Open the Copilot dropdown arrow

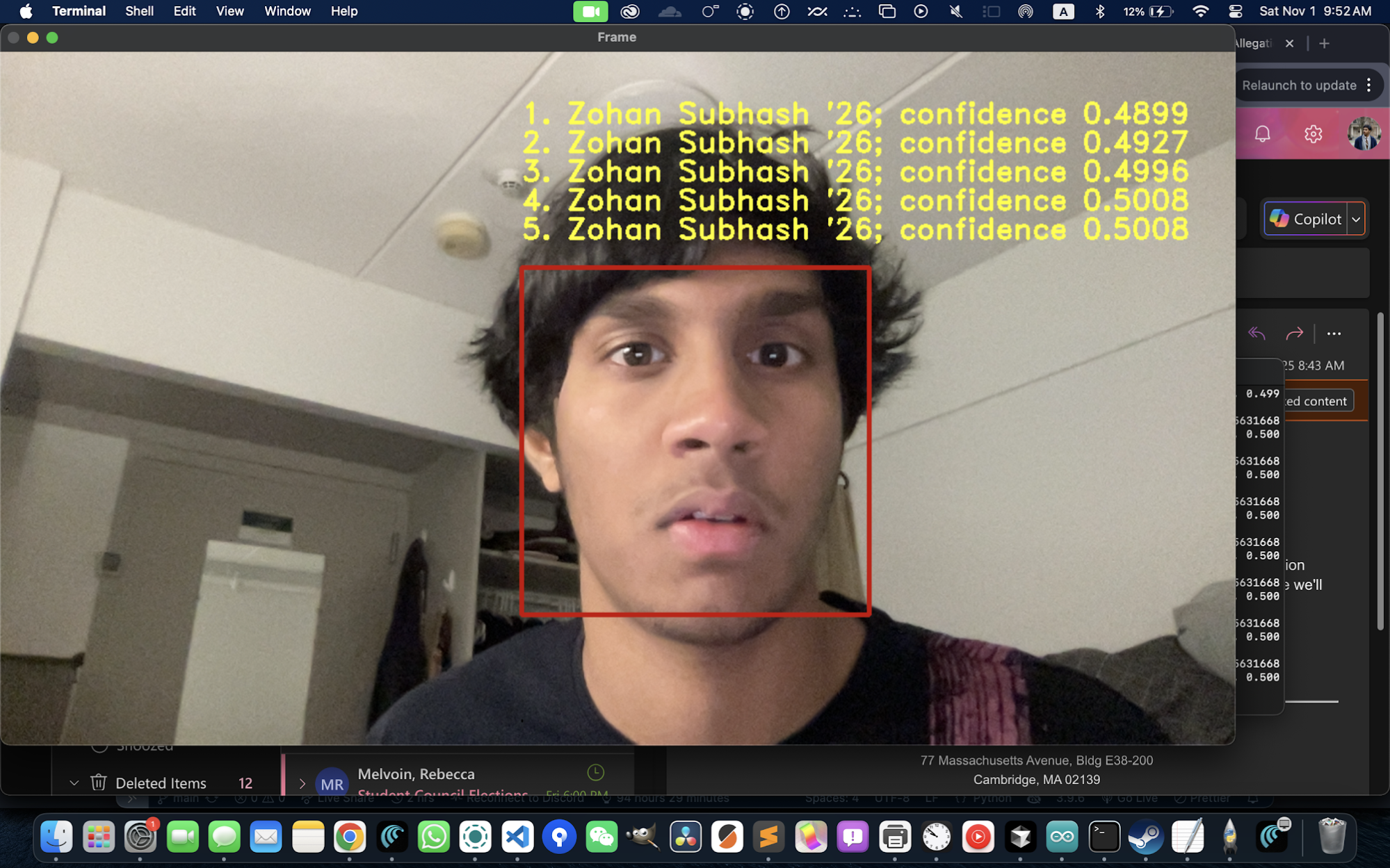1356,219
